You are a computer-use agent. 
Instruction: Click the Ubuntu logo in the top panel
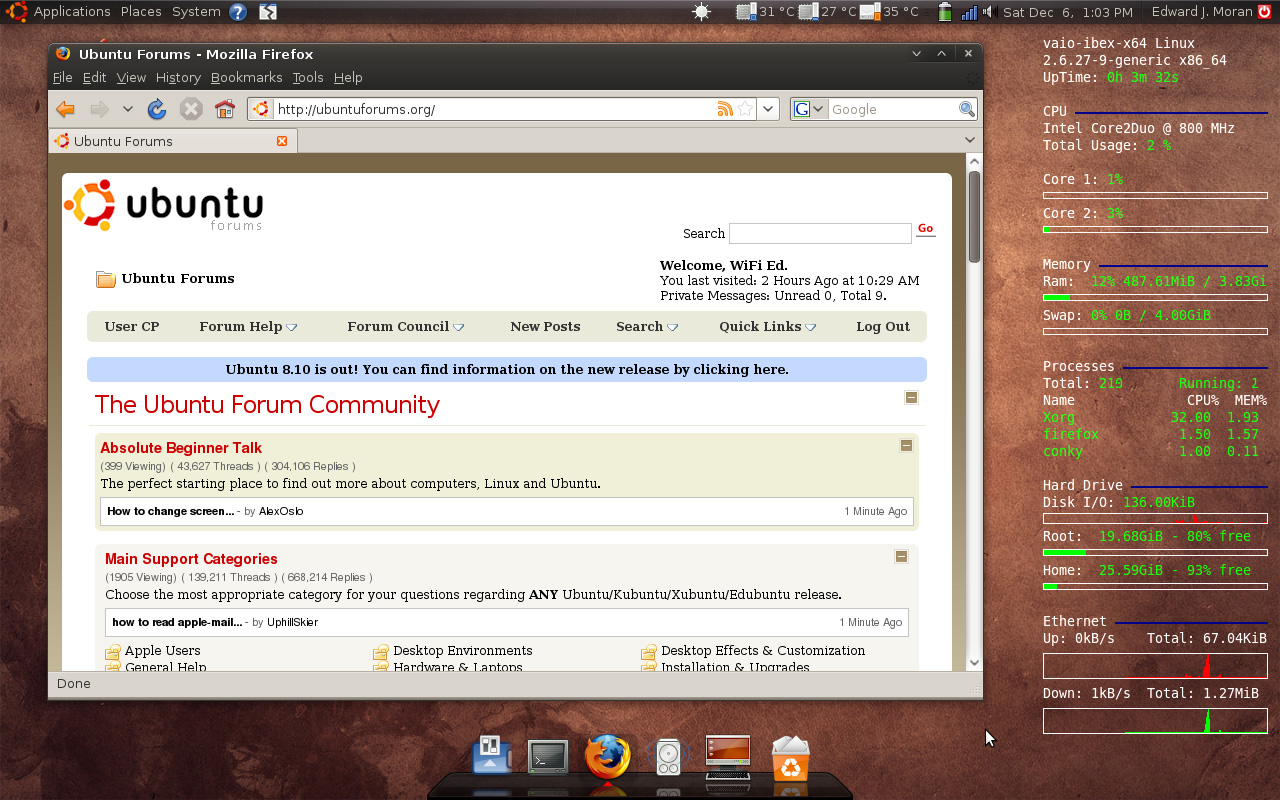point(17,12)
